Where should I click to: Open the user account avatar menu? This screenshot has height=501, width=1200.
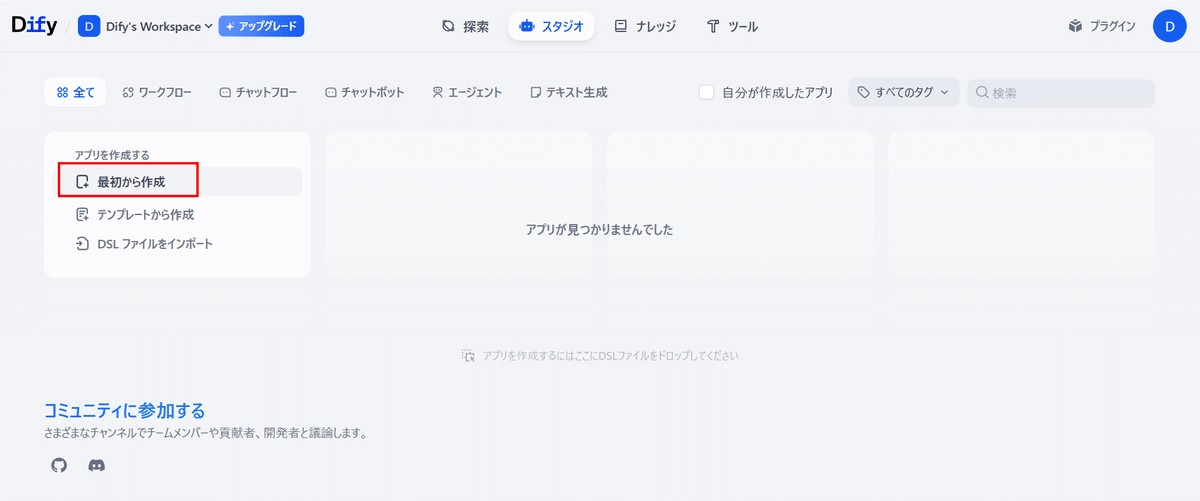pos(1169,26)
